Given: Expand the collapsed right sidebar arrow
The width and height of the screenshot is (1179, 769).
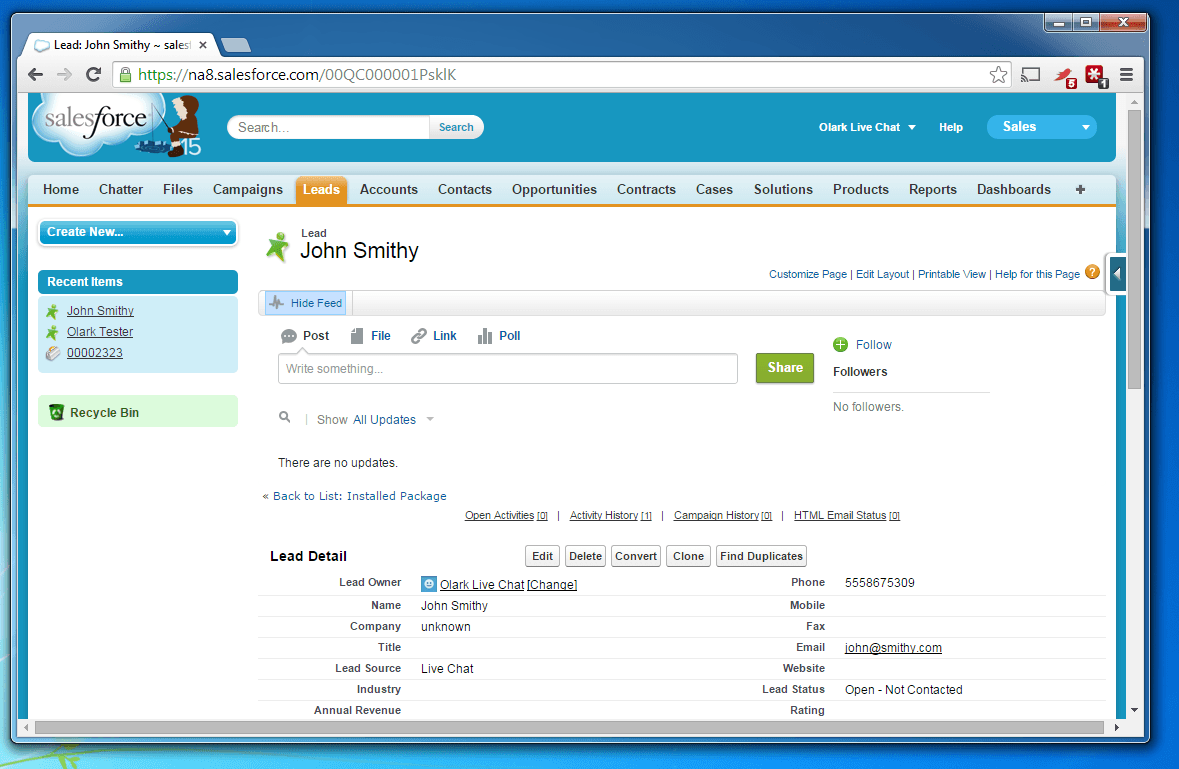Looking at the screenshot, I should (1117, 274).
